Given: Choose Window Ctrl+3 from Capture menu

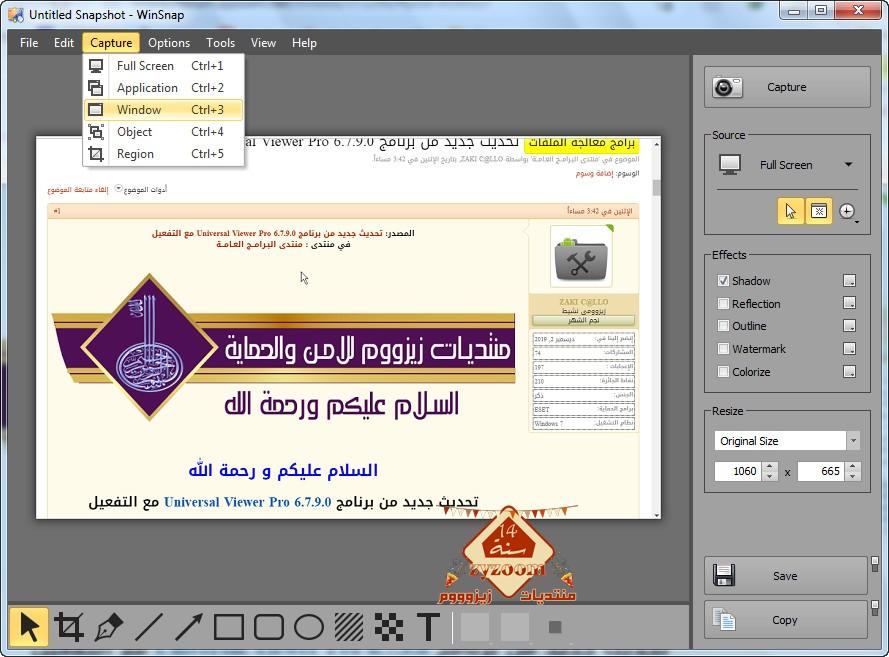Looking at the screenshot, I should [x=163, y=109].
